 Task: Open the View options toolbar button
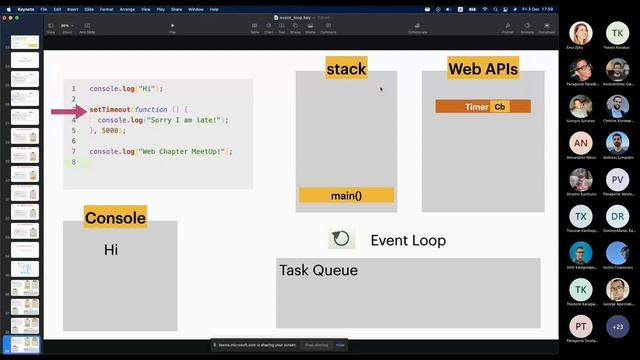click(51, 28)
